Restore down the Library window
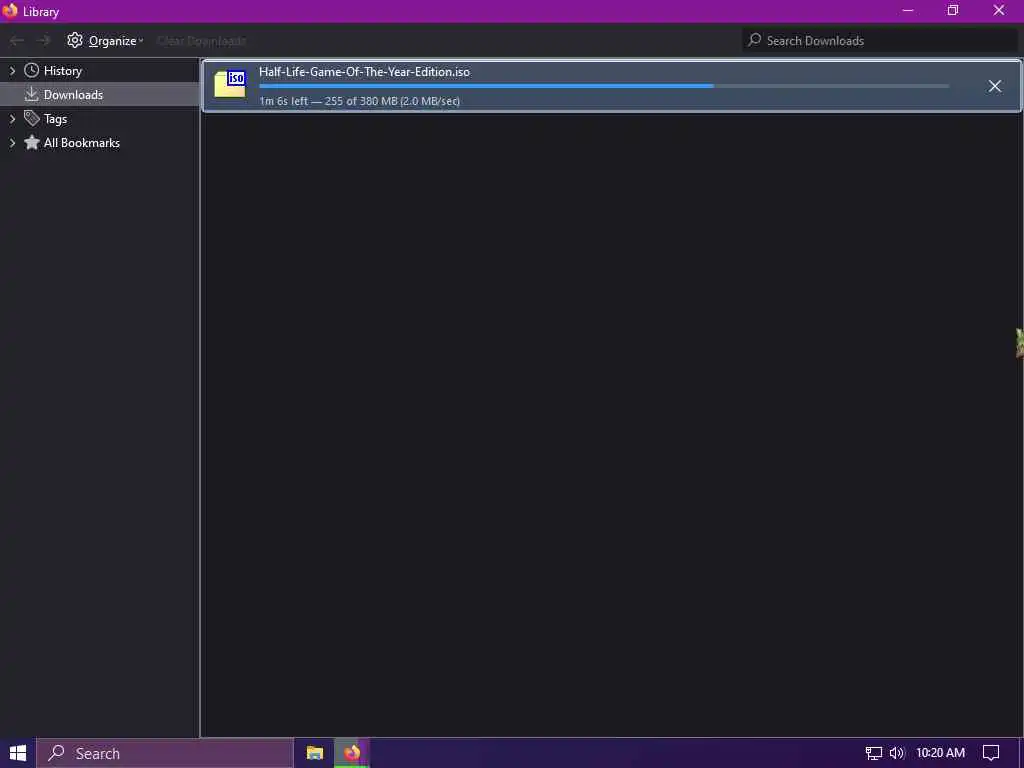Screen dimensions: 1024x768 953,10
